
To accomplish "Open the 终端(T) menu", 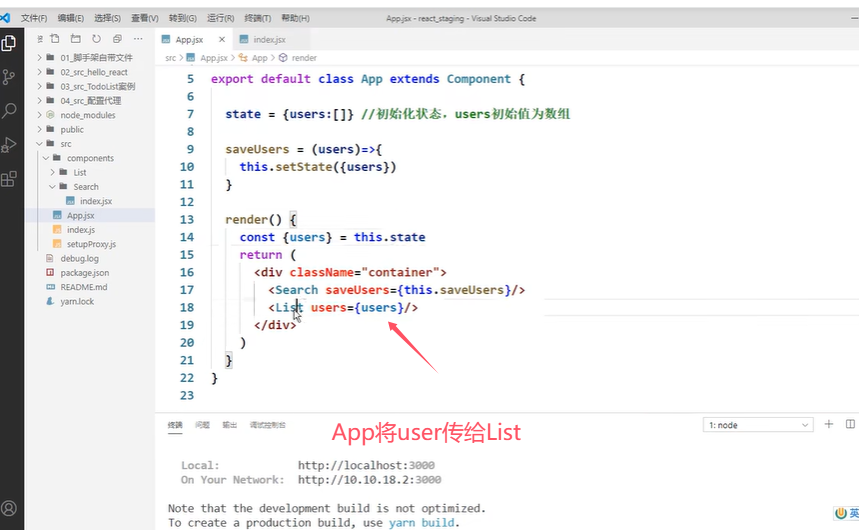I will click(257, 18).
